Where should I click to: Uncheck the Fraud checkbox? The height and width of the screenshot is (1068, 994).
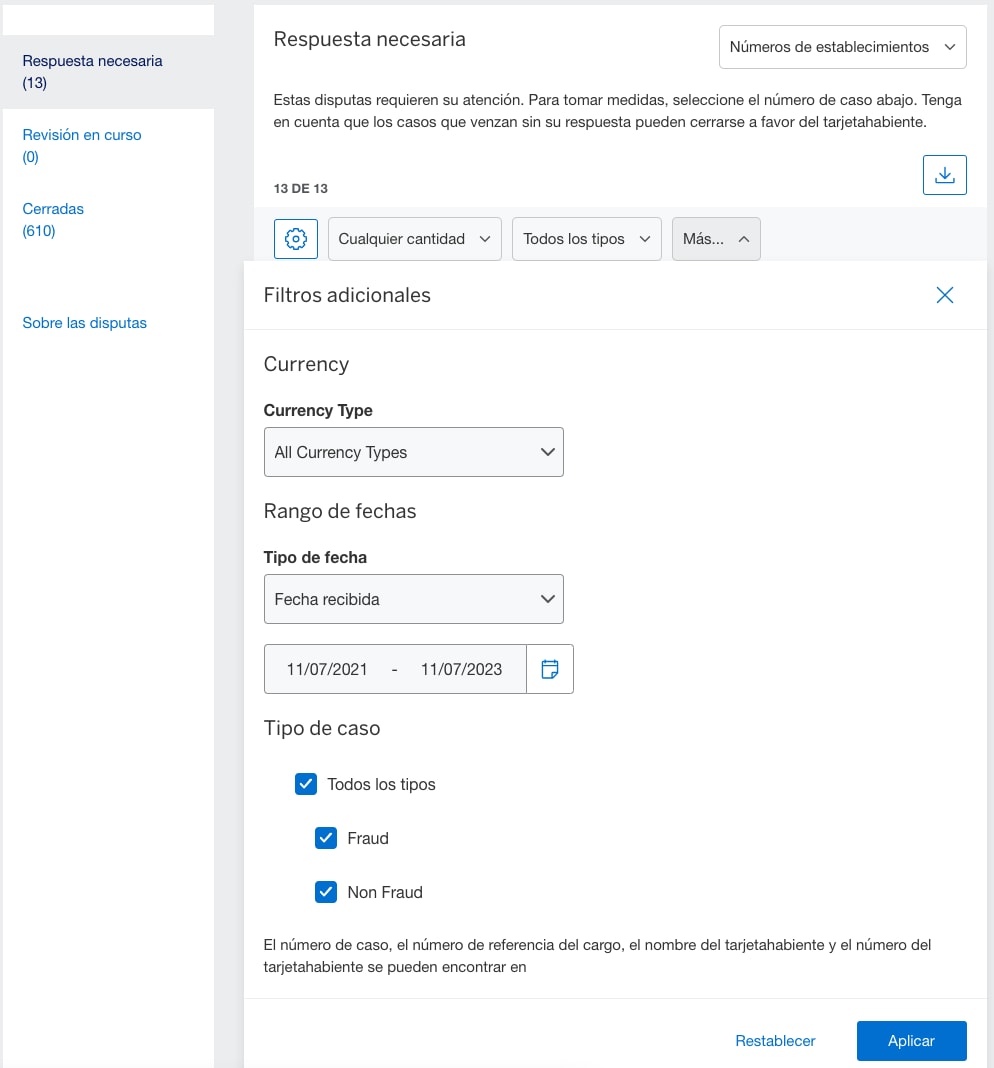coord(325,838)
